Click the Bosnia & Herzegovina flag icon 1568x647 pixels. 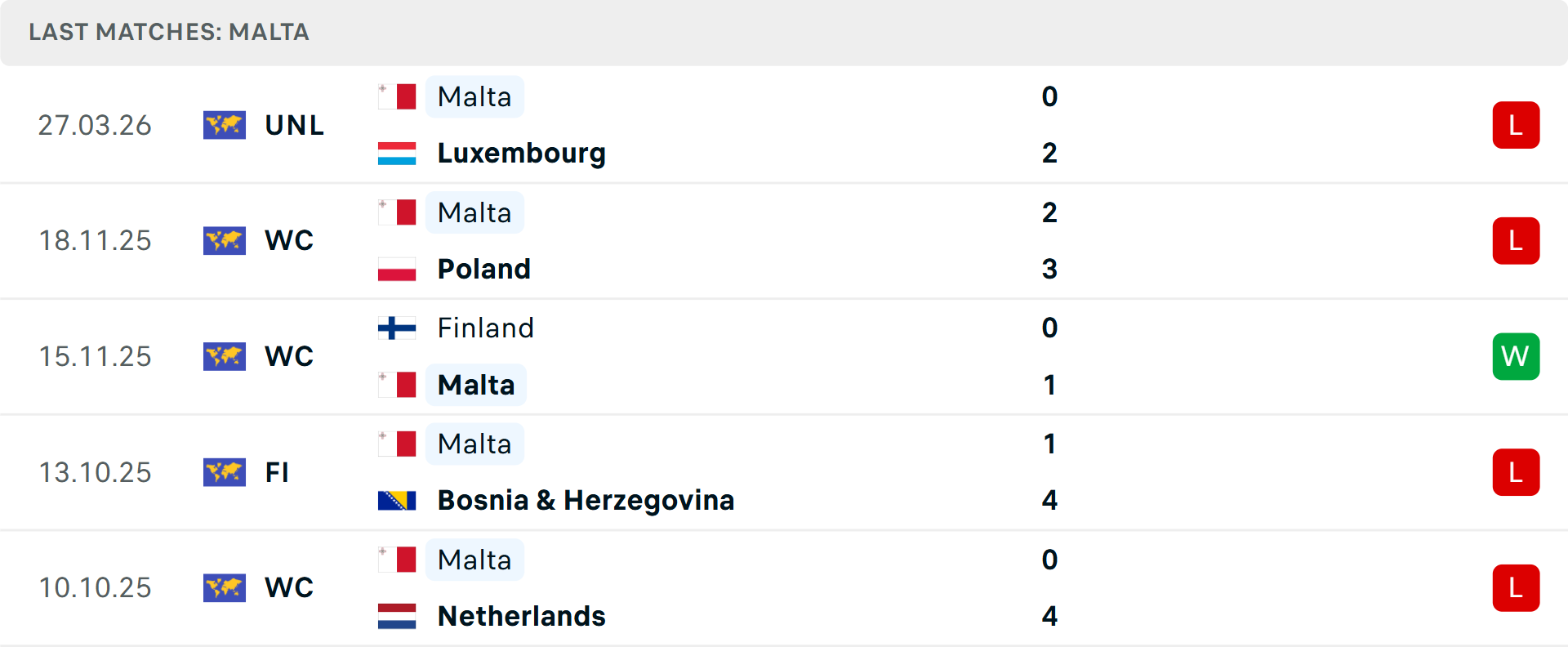click(x=397, y=500)
